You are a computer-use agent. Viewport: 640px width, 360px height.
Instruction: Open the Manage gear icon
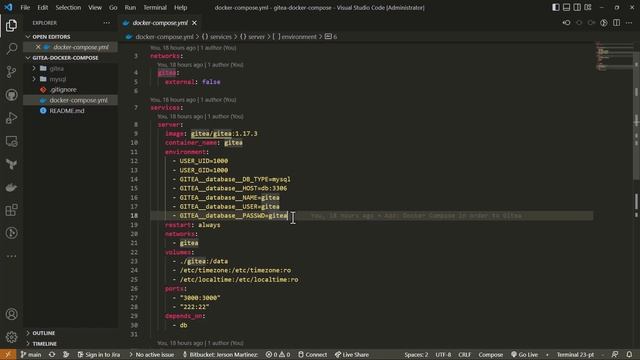[x=11, y=337]
